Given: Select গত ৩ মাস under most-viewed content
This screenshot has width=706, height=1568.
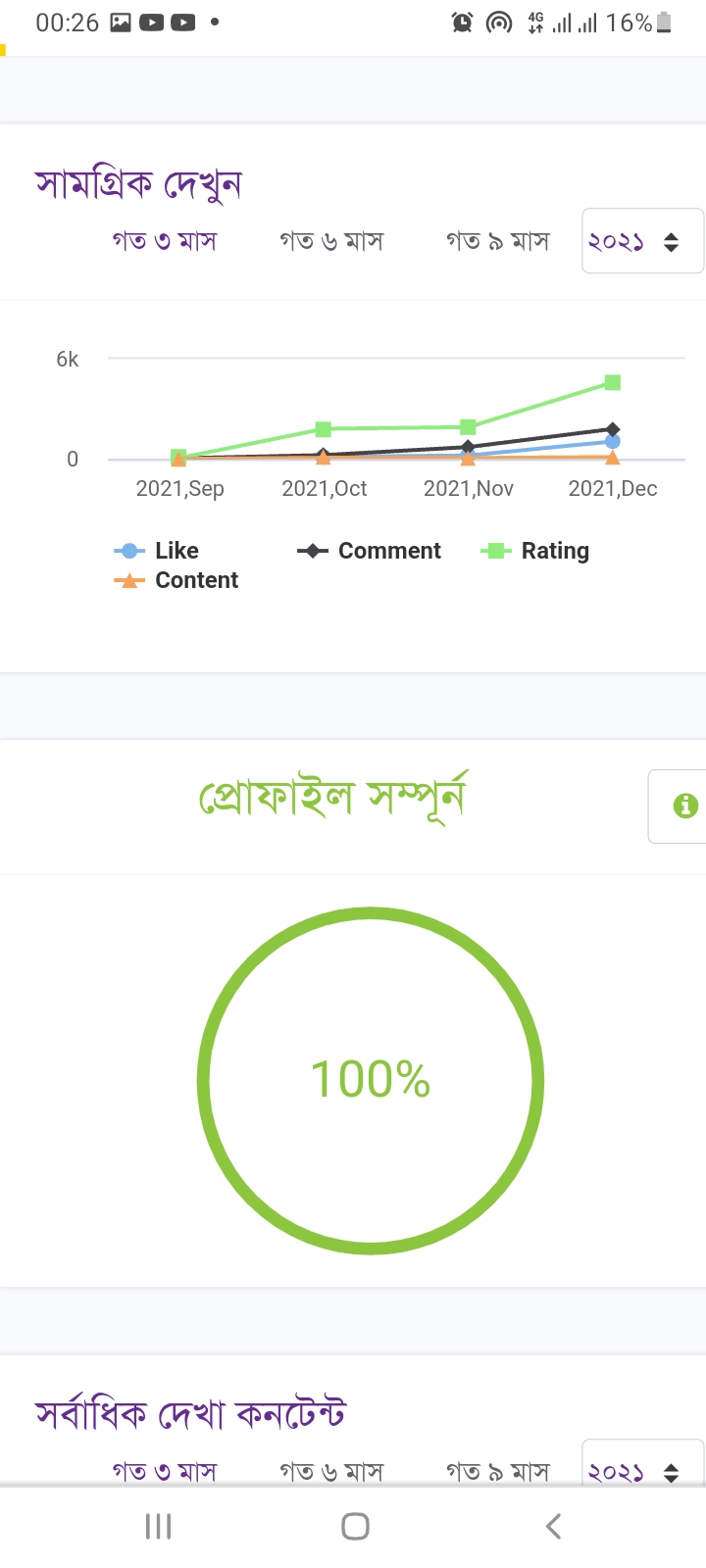Looking at the screenshot, I should (x=164, y=1471).
